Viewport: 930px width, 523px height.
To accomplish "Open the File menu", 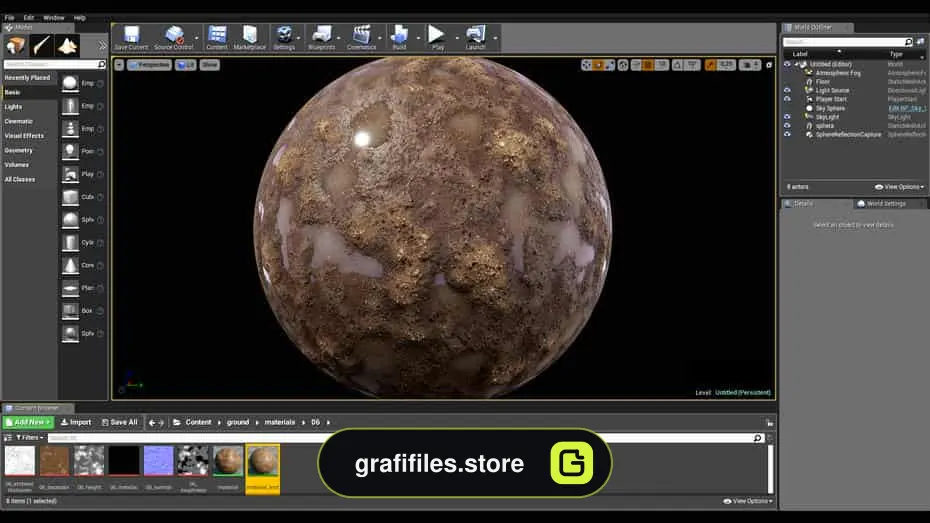I will (9, 18).
